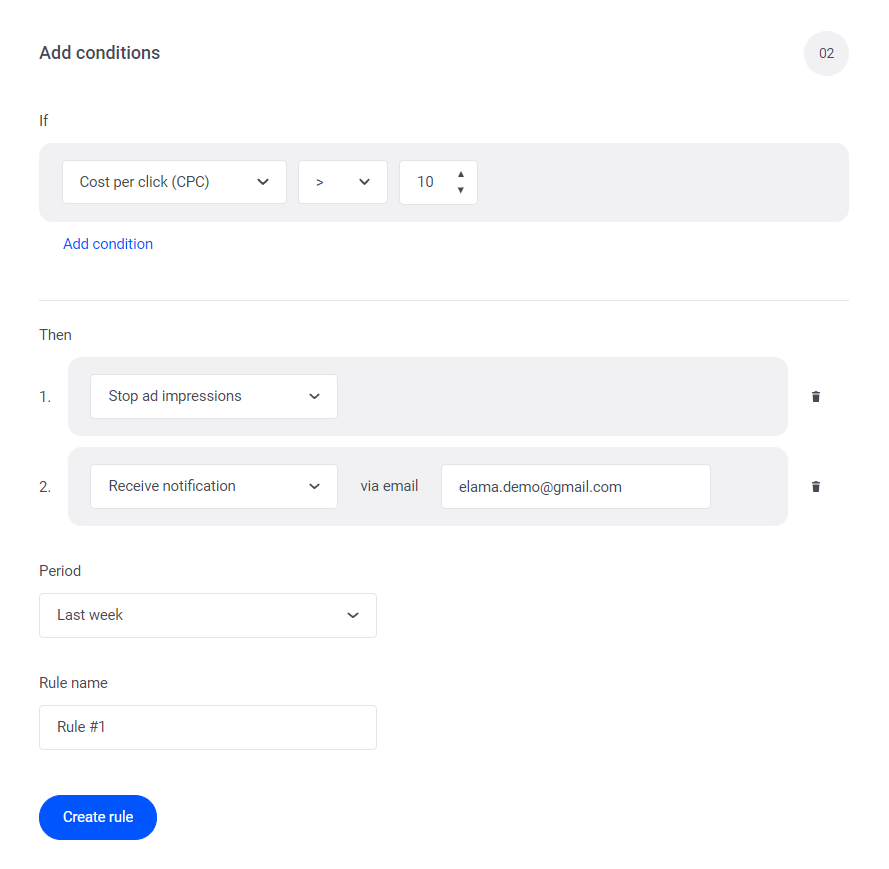The height and width of the screenshot is (869, 889).
Task: Click Add condition link
Action: [x=108, y=244]
